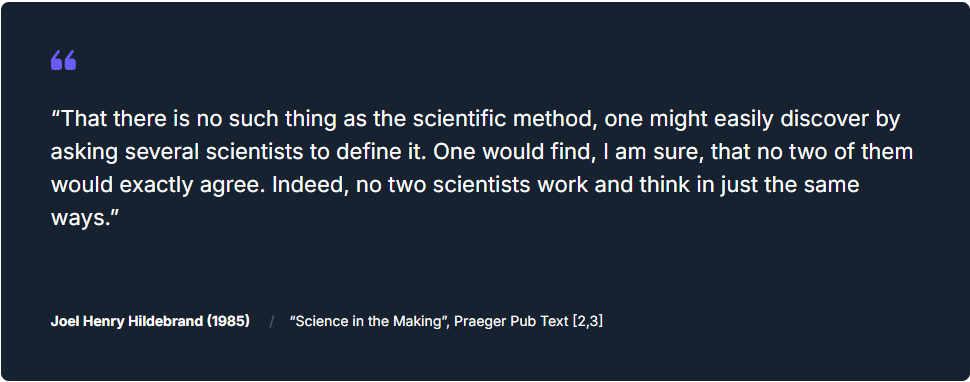Click the word "ways." ending the quote
This screenshot has width=970, height=382.
click(x=84, y=218)
